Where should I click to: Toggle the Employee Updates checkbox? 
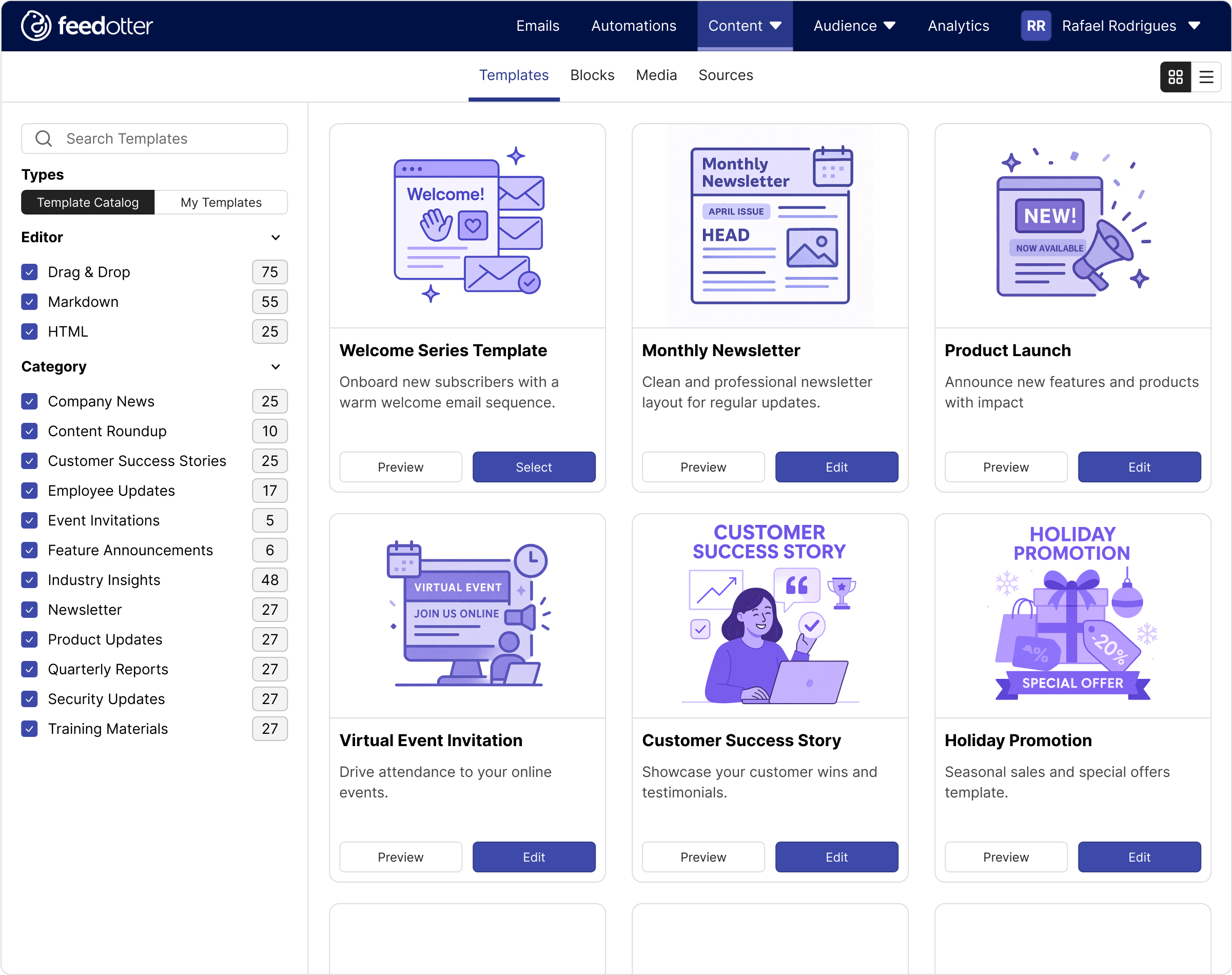(x=30, y=491)
